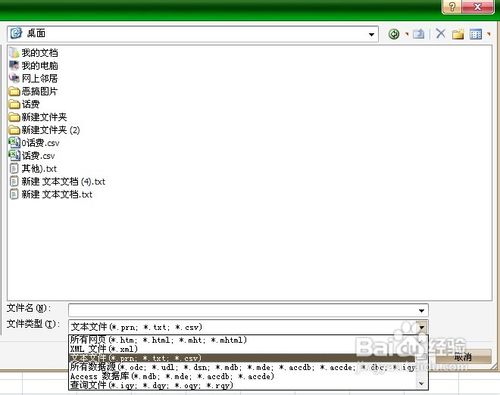500x395 pixels.
Task: Open the Views menu icon
Action: point(476,34)
